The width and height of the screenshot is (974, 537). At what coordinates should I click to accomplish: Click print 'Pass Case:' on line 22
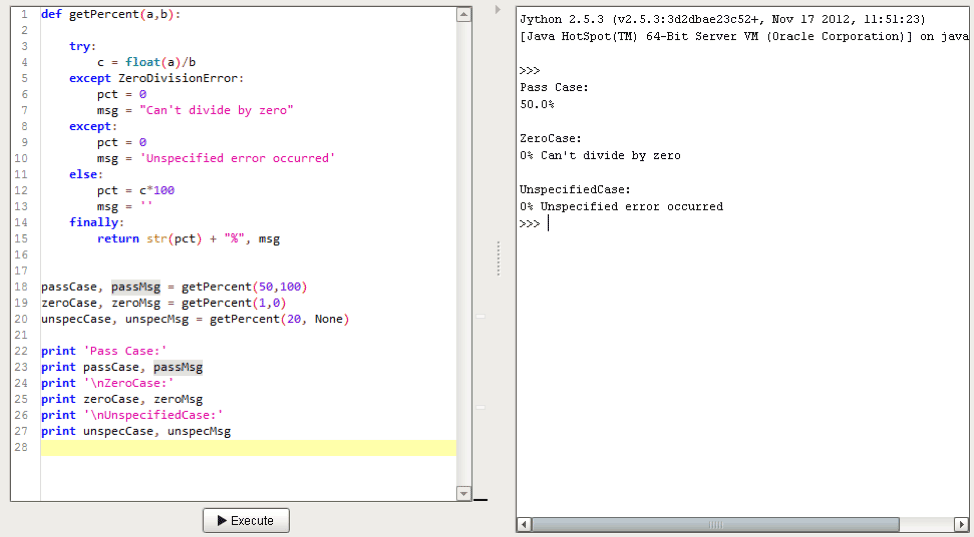click(x=104, y=351)
